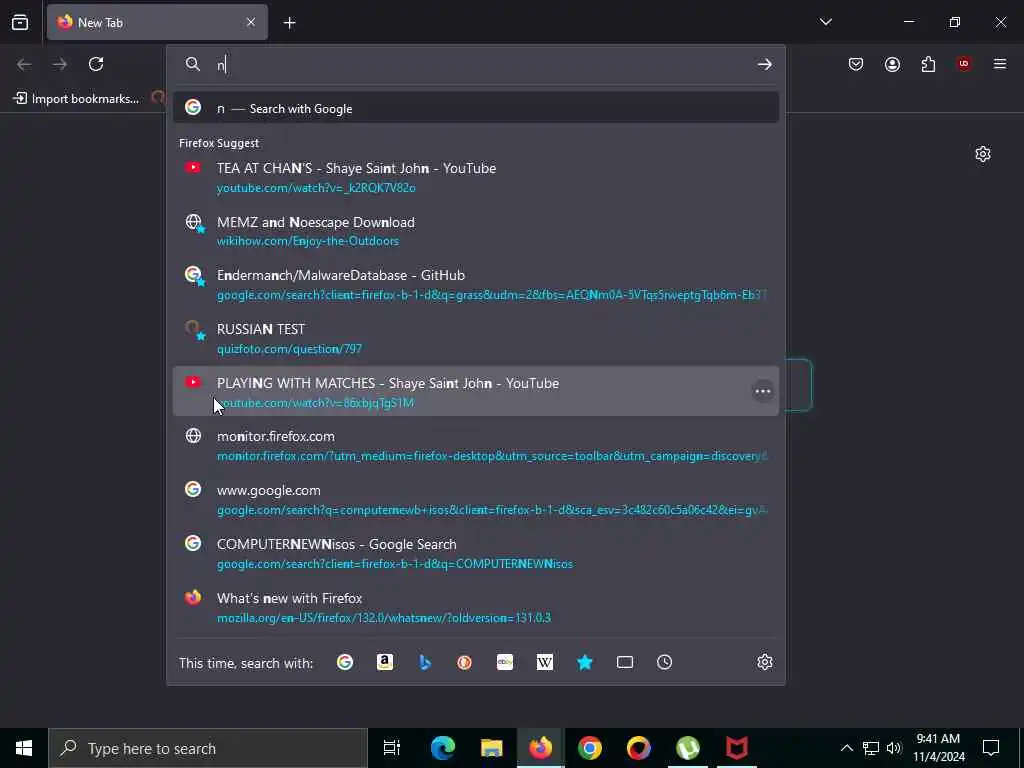
Task: Open the Firefox application hamburger menu
Action: pyautogui.click(x=1000, y=64)
